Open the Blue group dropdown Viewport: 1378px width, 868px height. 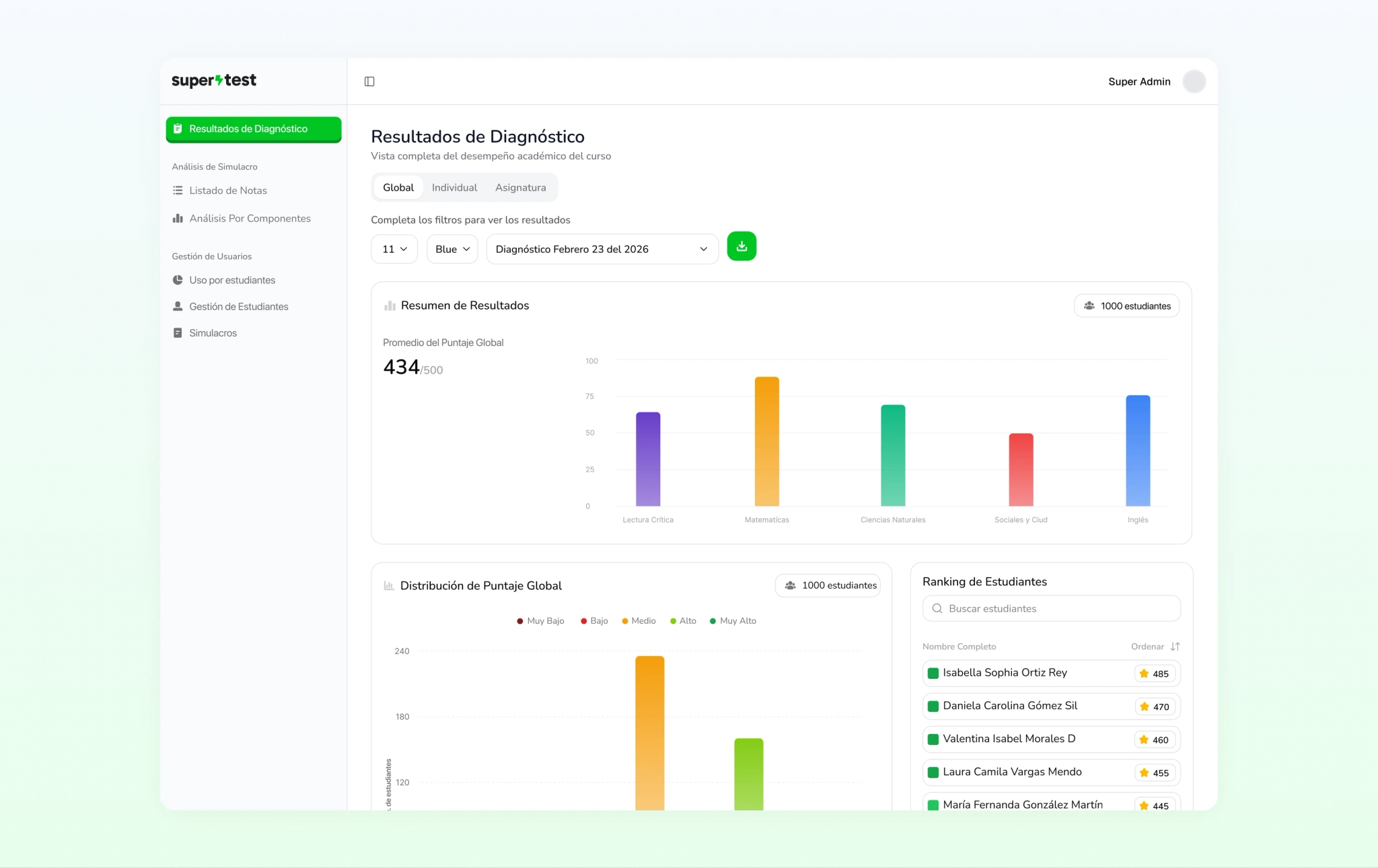(x=452, y=249)
